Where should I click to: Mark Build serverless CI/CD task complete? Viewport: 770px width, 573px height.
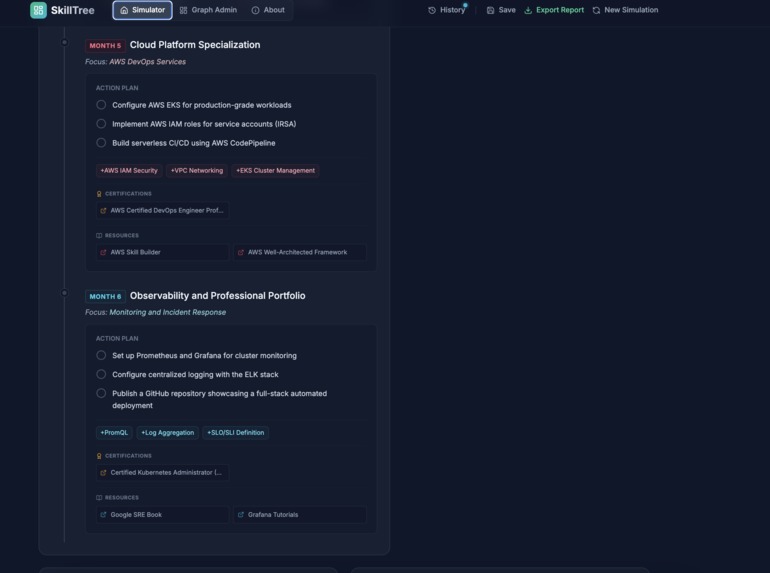(101, 143)
